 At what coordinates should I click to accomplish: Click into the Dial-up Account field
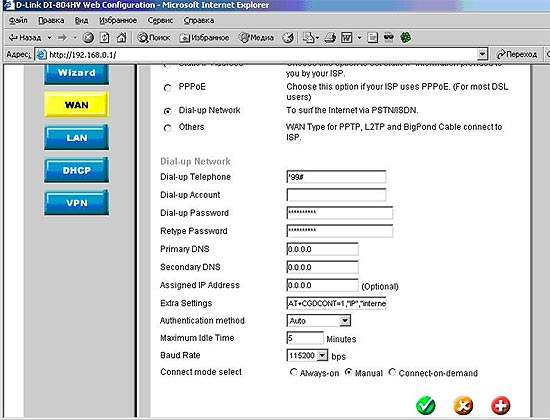click(336, 195)
